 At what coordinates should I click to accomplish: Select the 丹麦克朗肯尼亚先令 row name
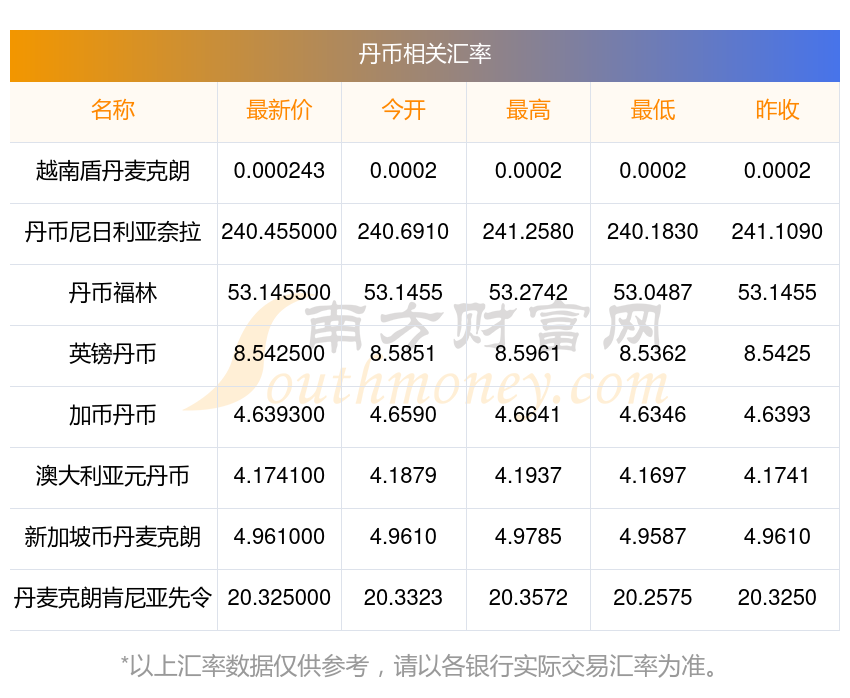tap(113, 598)
